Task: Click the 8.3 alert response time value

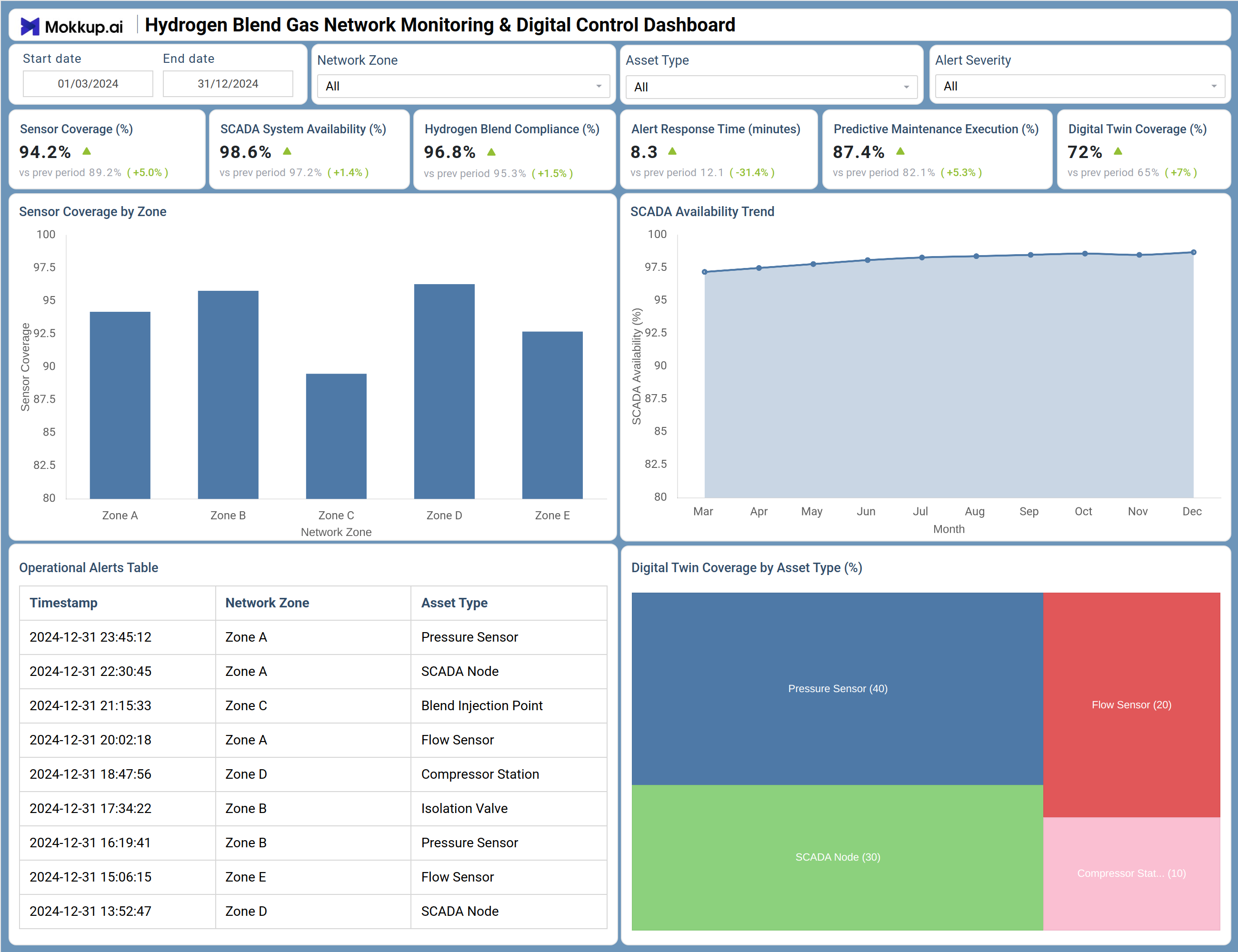Action: point(644,152)
